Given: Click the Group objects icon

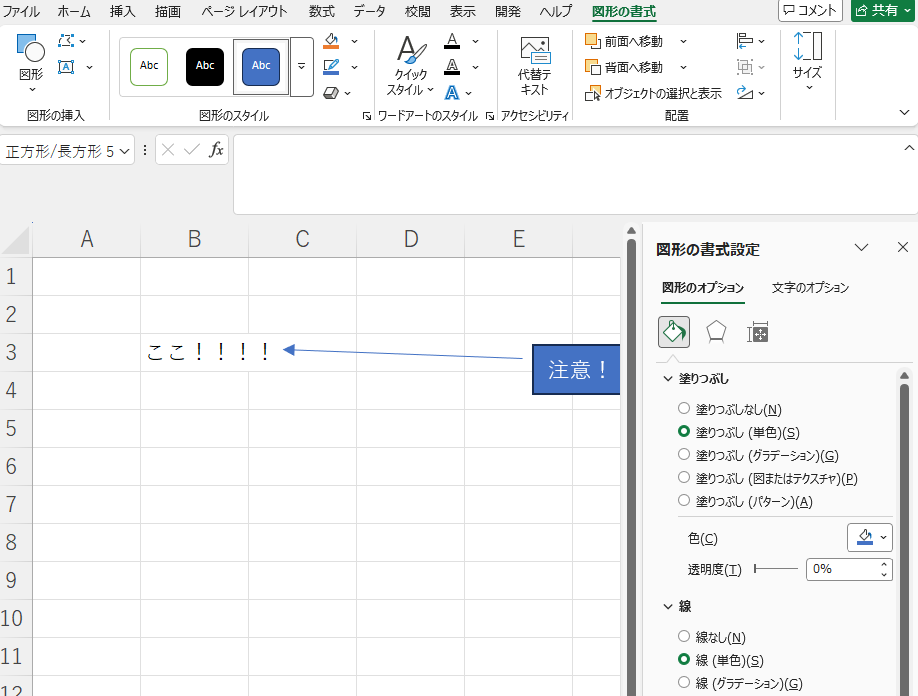Looking at the screenshot, I should [x=745, y=67].
